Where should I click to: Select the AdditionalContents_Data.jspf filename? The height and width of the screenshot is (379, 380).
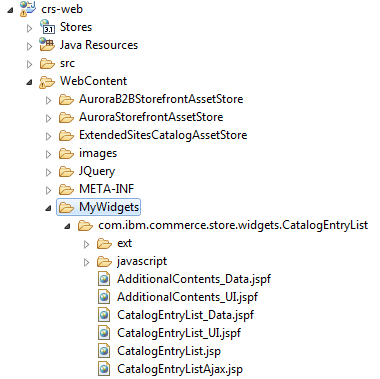click(194, 279)
